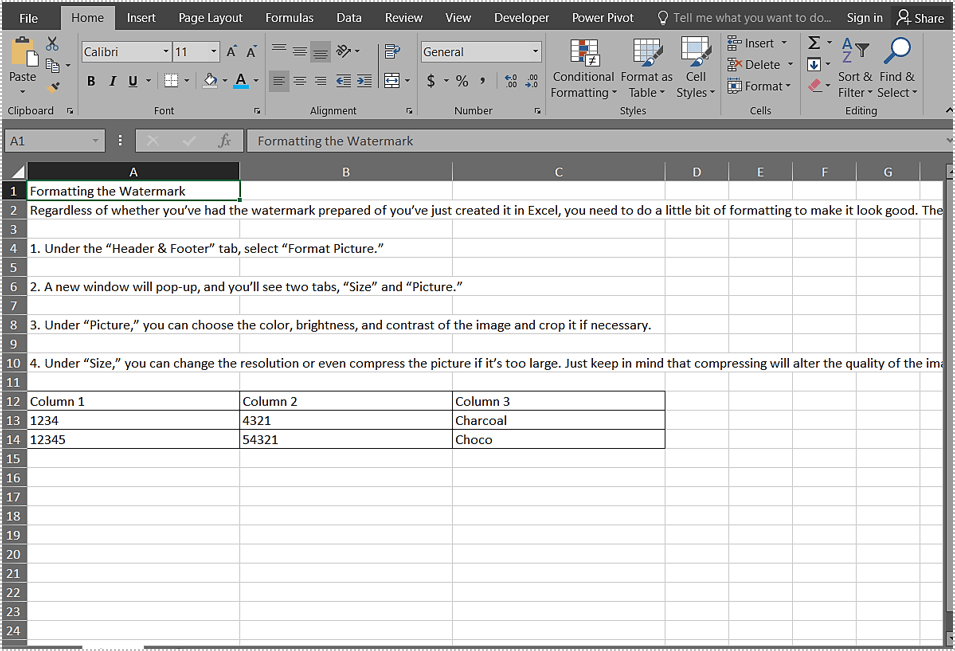The width and height of the screenshot is (955, 651).
Task: Click the Fill Color paint bucket
Action: [209, 81]
